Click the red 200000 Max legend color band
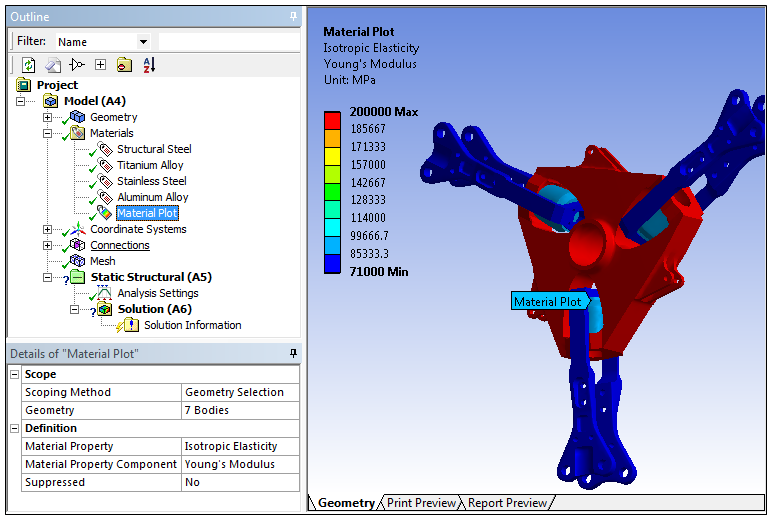Viewport: 772px width, 520px height. tap(332, 119)
